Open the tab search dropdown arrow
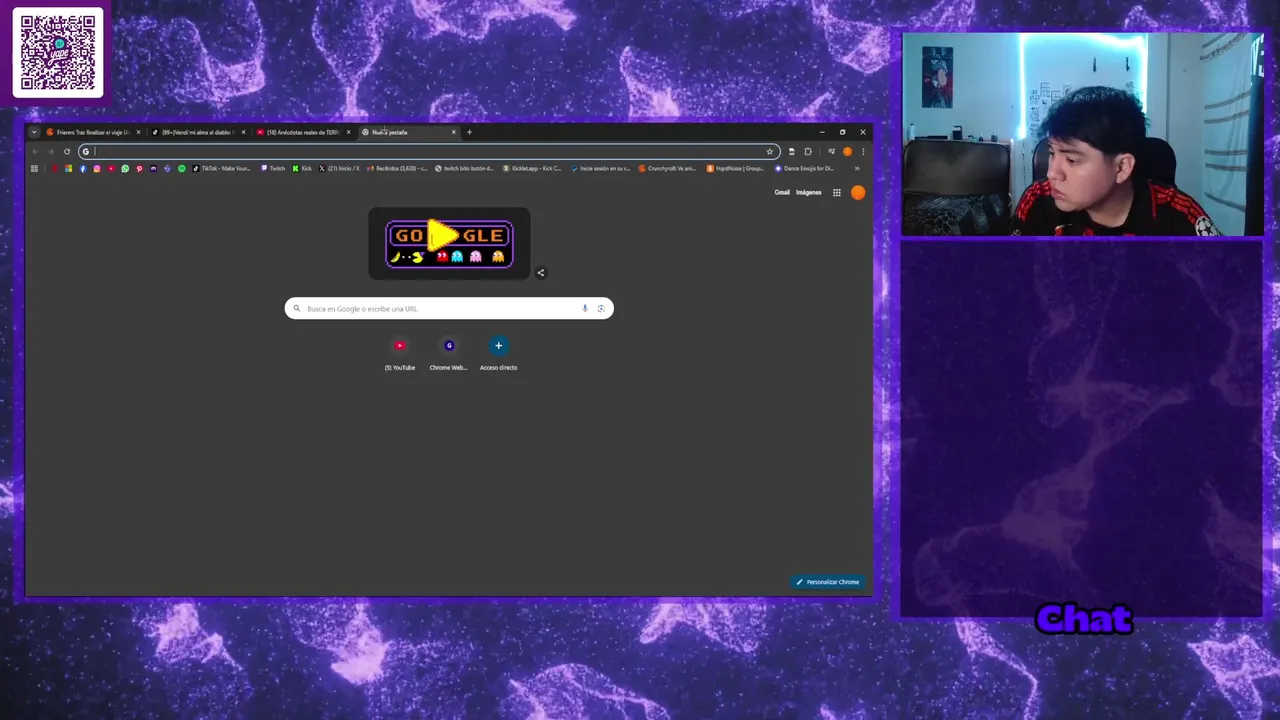Image resolution: width=1280 pixels, height=720 pixels. tap(34, 132)
